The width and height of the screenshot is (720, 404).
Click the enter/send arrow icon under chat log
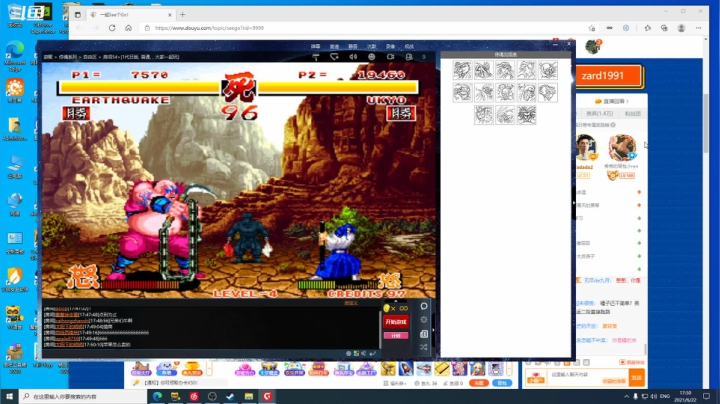(x=372, y=354)
